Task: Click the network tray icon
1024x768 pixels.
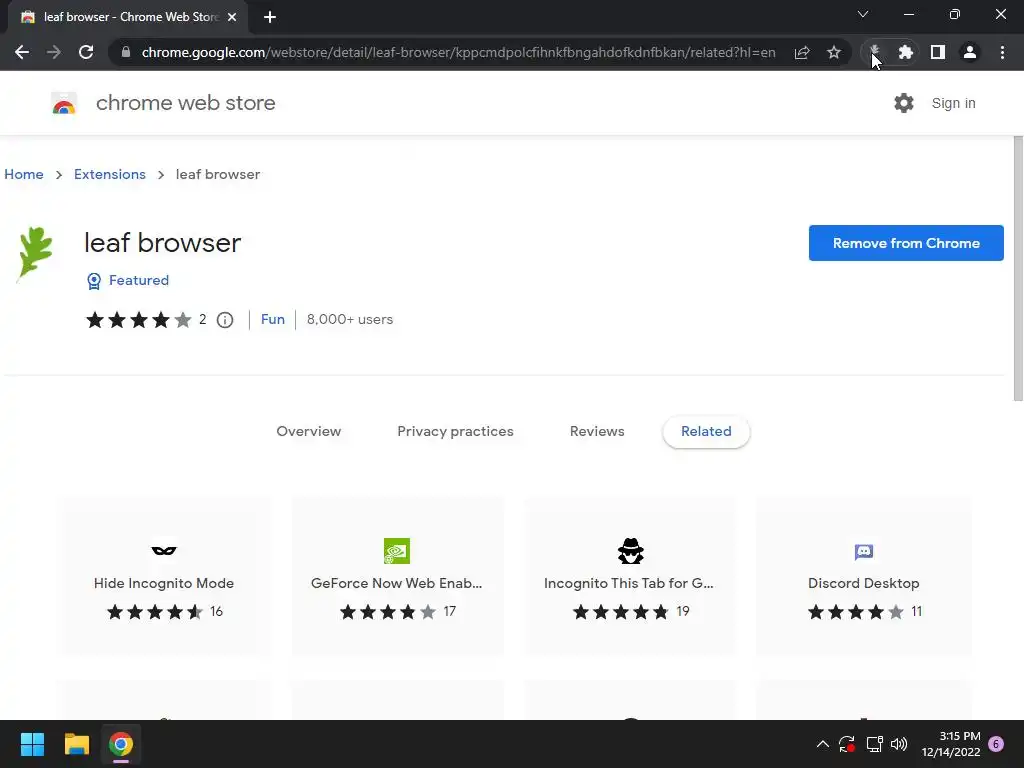Action: (x=874, y=744)
